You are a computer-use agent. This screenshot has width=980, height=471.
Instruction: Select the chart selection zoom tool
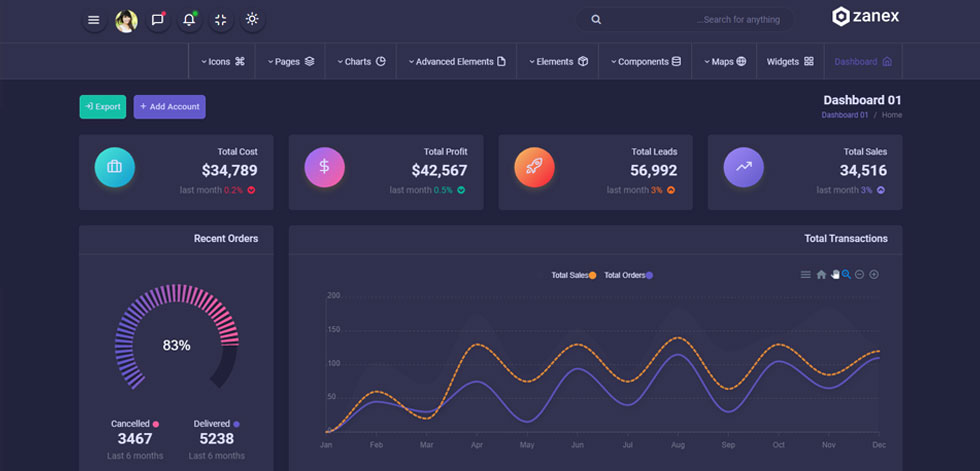(846, 274)
